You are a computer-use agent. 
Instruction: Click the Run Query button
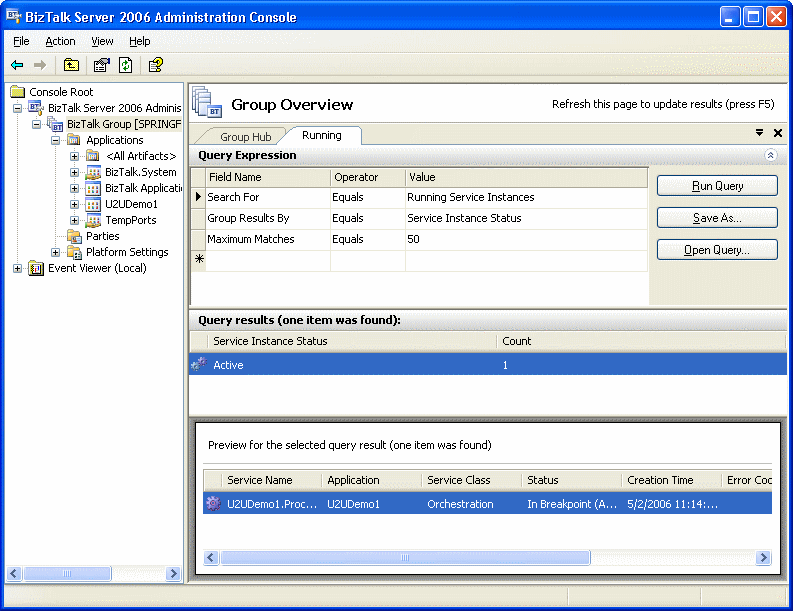click(717, 186)
